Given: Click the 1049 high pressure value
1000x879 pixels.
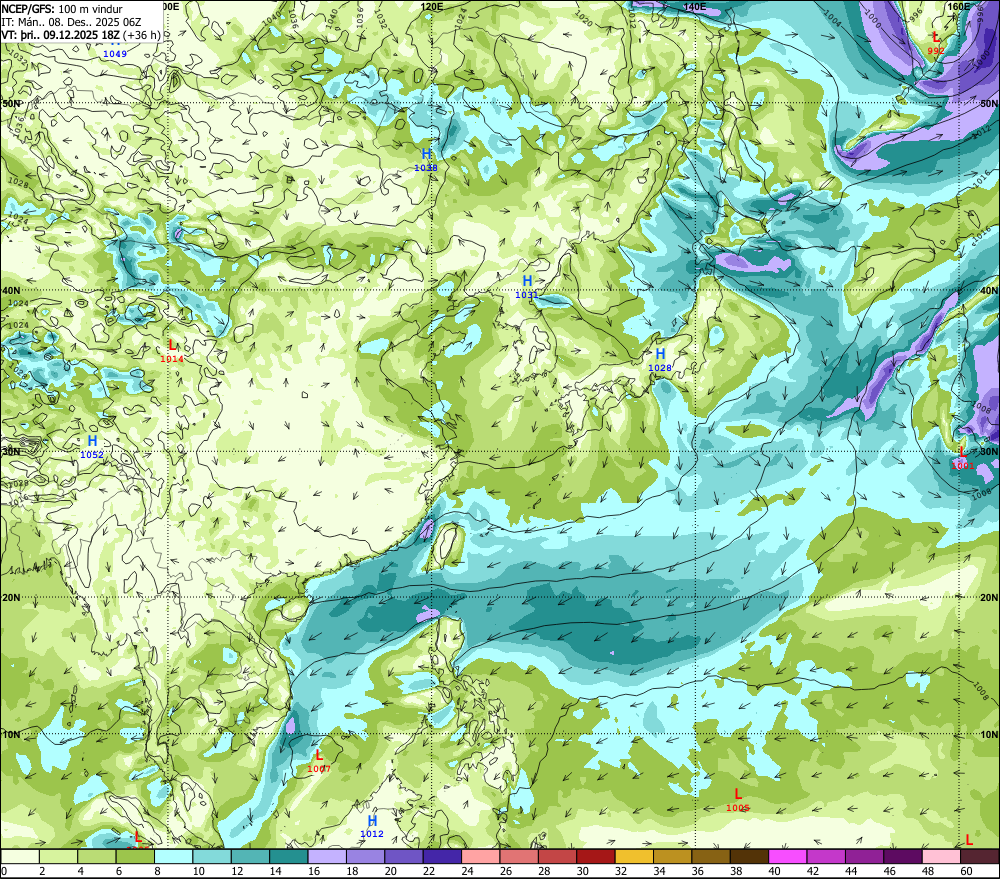Looking at the screenshot, I should pos(115,54).
